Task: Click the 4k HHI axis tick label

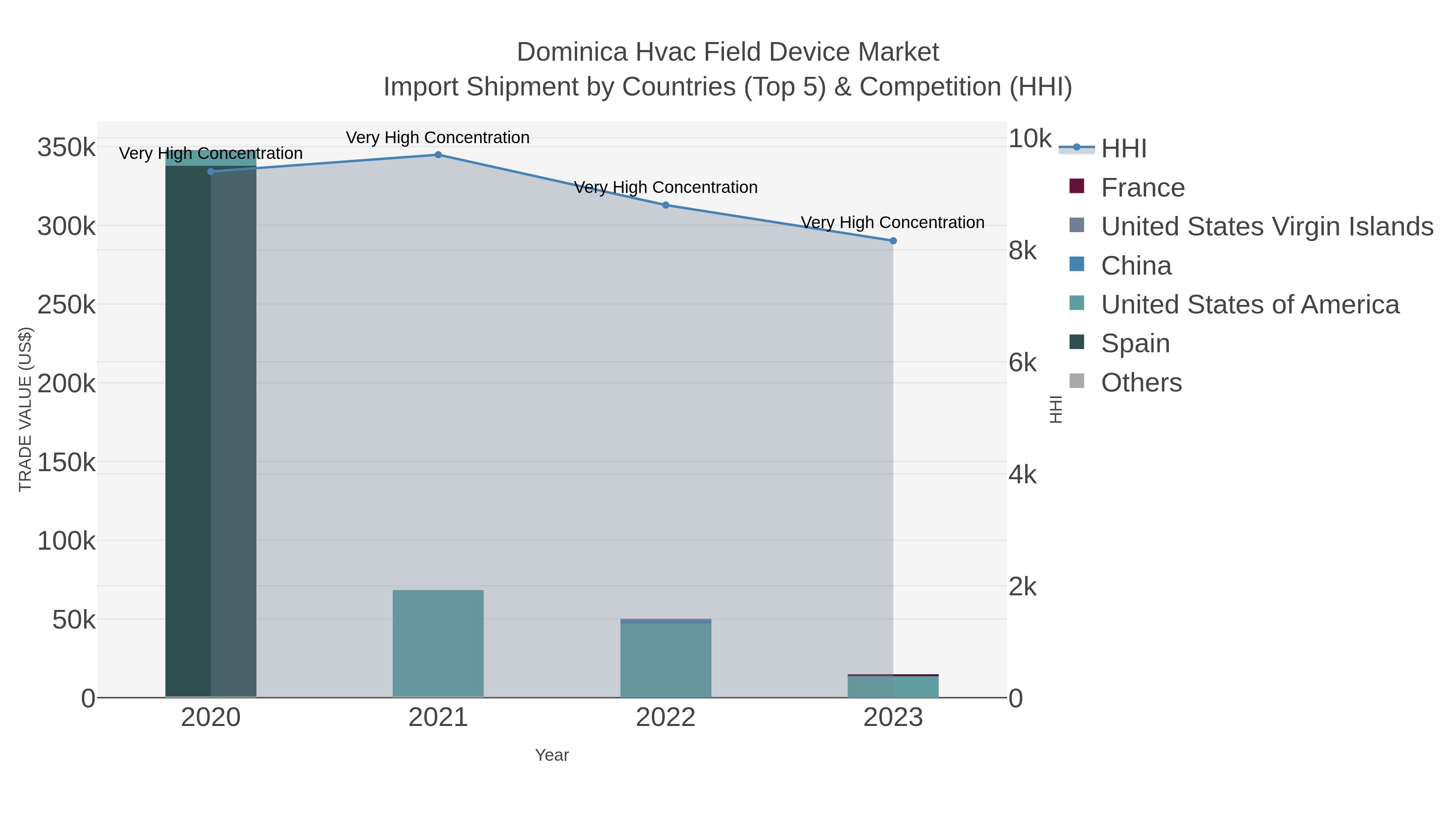Action: point(1023,475)
